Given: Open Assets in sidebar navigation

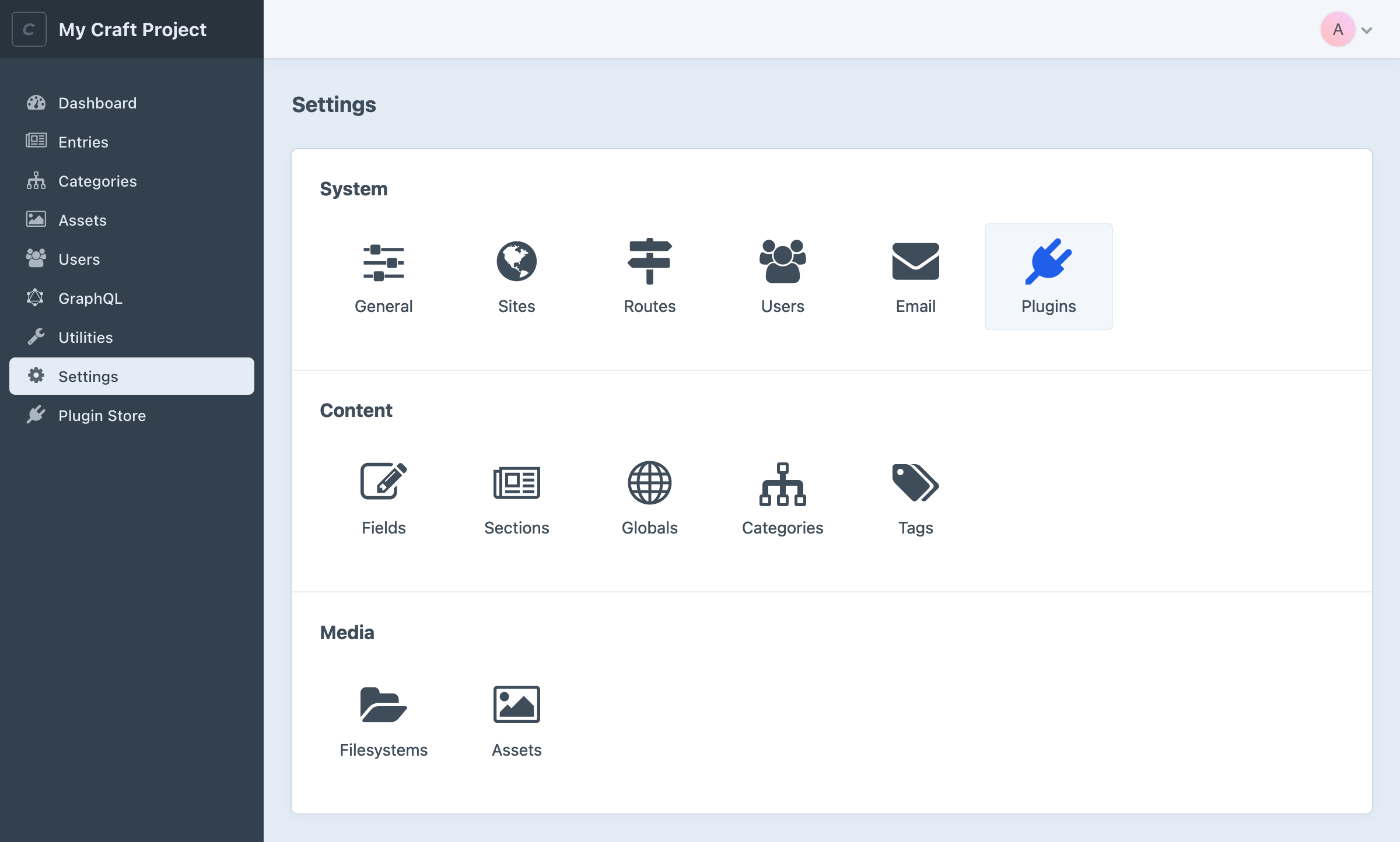Looking at the screenshot, I should (x=132, y=220).
